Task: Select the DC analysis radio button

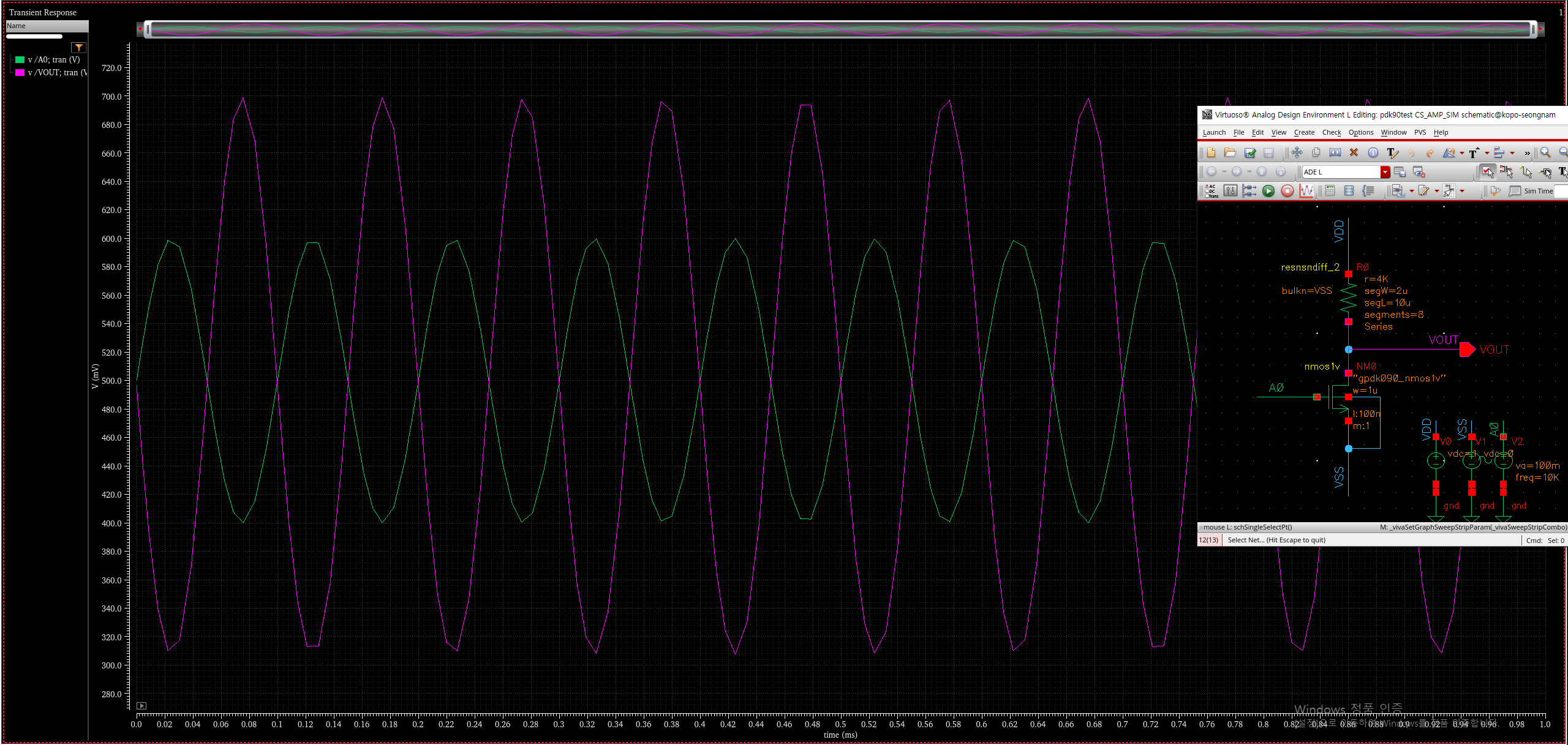Action: point(1207,191)
